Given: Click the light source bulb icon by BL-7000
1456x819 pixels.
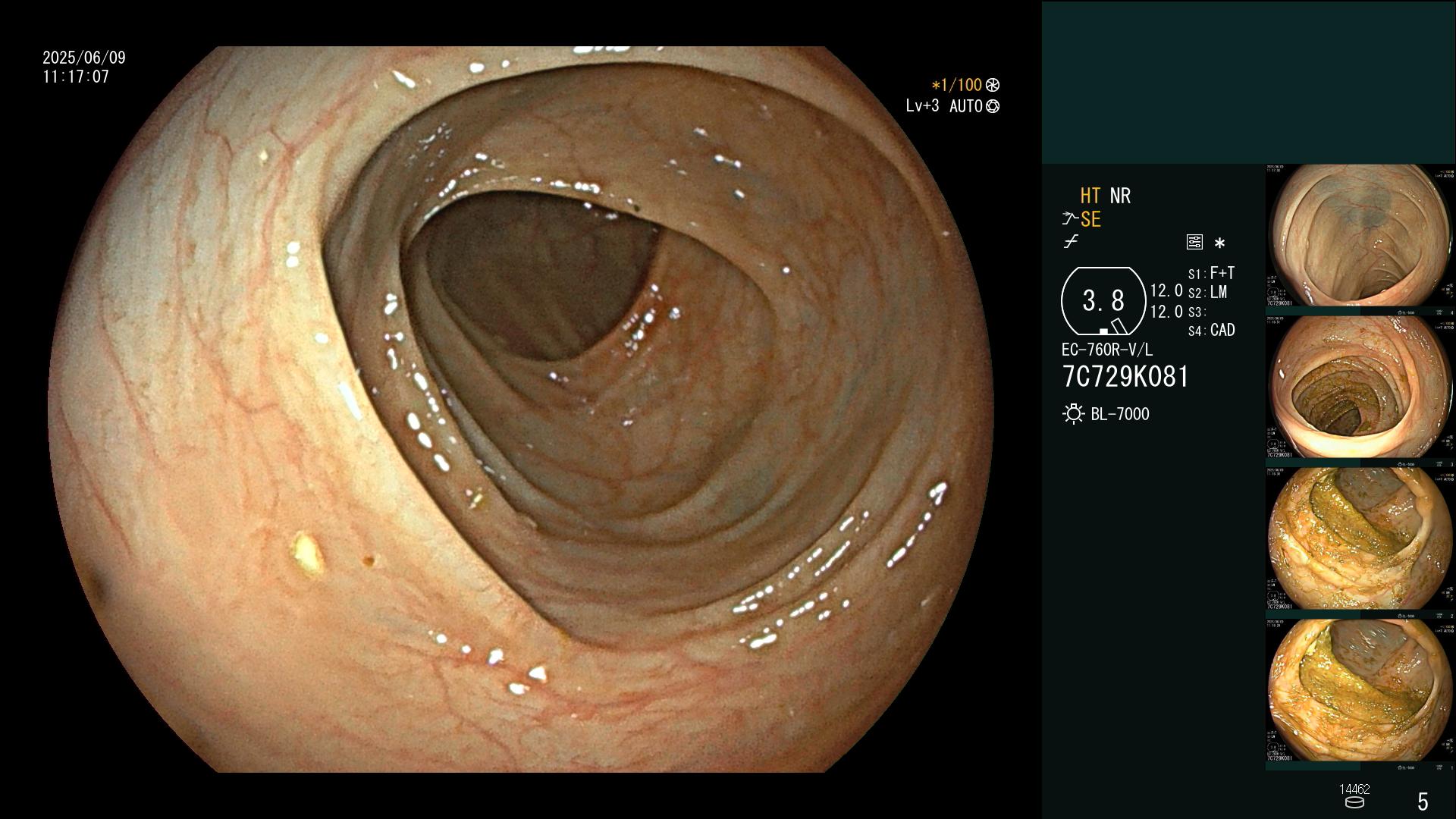Looking at the screenshot, I should pyautogui.click(x=1073, y=414).
